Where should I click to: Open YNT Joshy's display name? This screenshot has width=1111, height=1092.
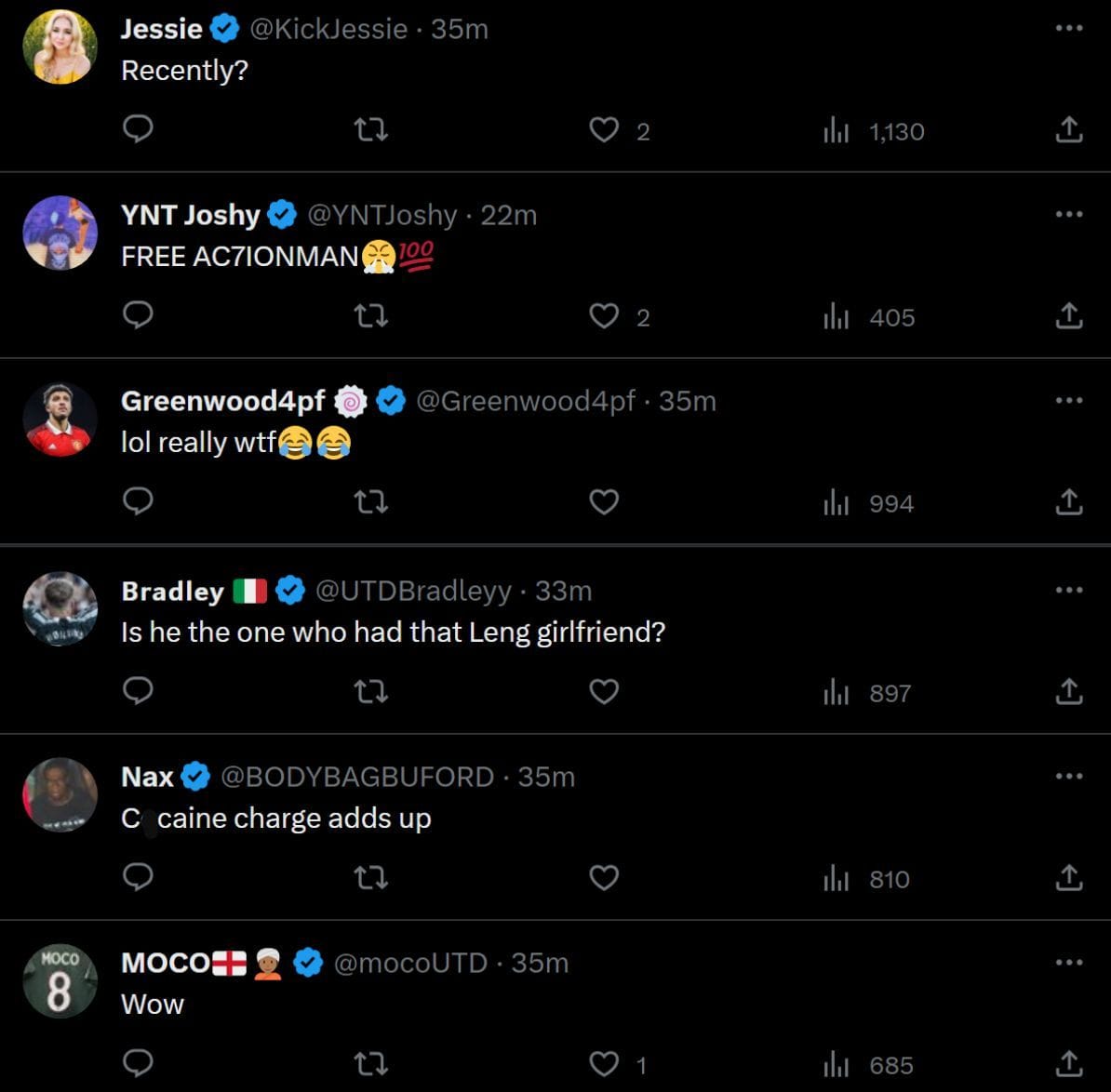tap(190, 215)
